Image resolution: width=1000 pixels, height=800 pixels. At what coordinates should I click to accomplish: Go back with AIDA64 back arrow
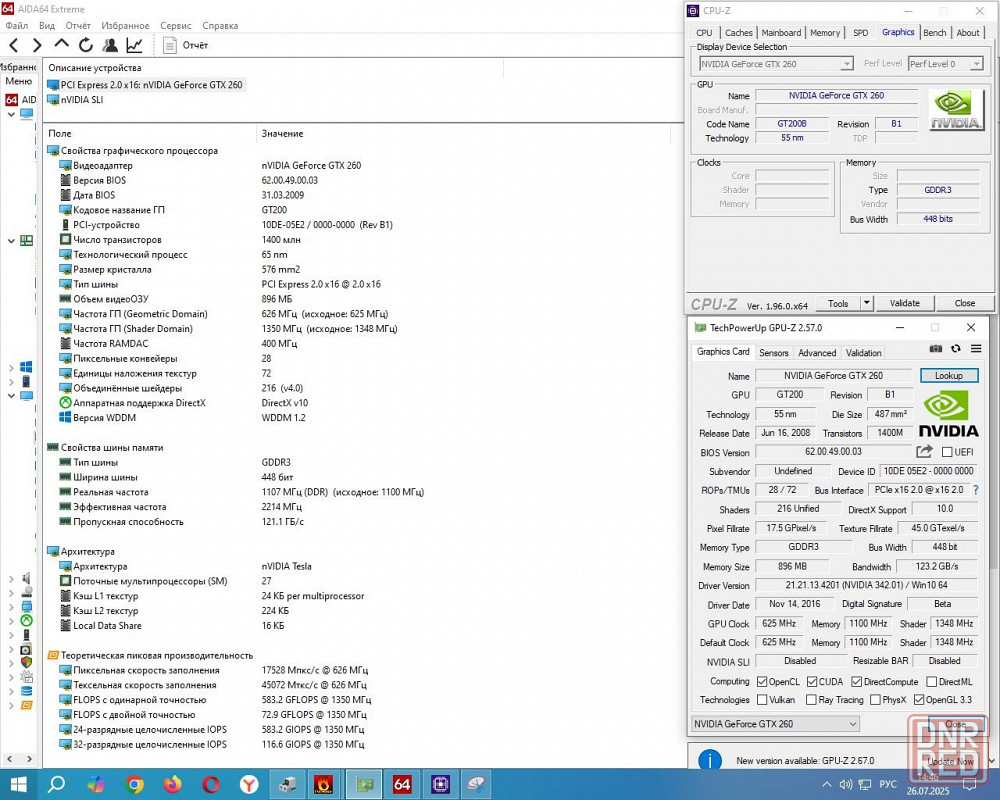coord(14,45)
